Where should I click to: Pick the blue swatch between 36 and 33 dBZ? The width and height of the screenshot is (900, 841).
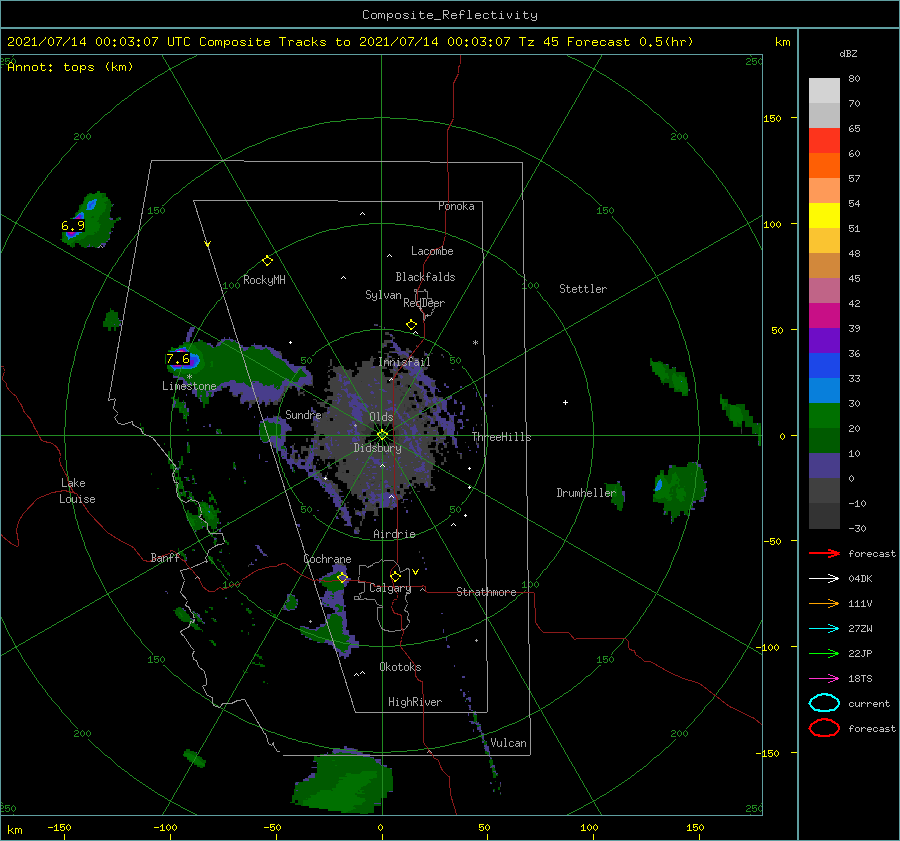(x=824, y=365)
